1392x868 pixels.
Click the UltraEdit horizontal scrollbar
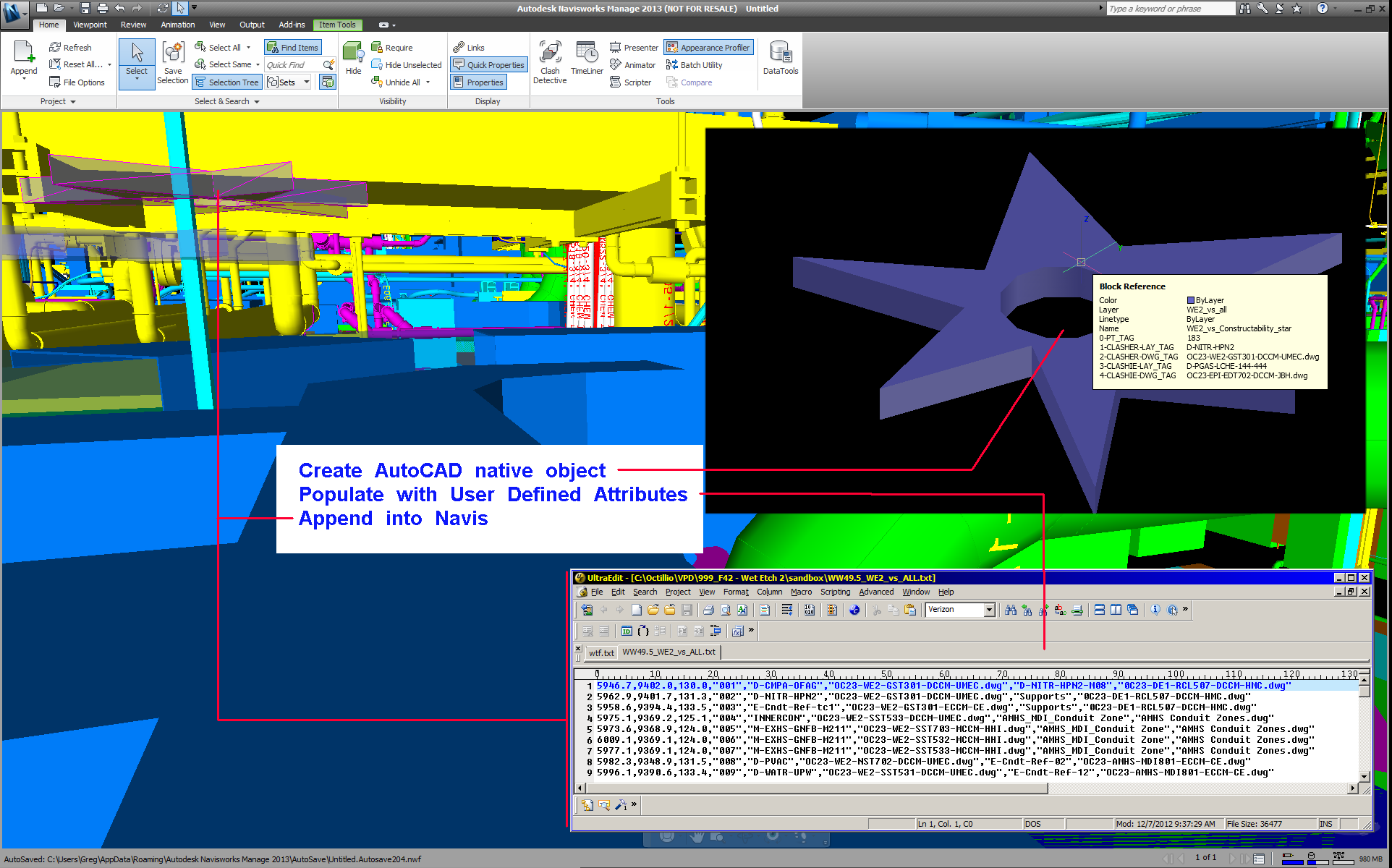point(818,788)
